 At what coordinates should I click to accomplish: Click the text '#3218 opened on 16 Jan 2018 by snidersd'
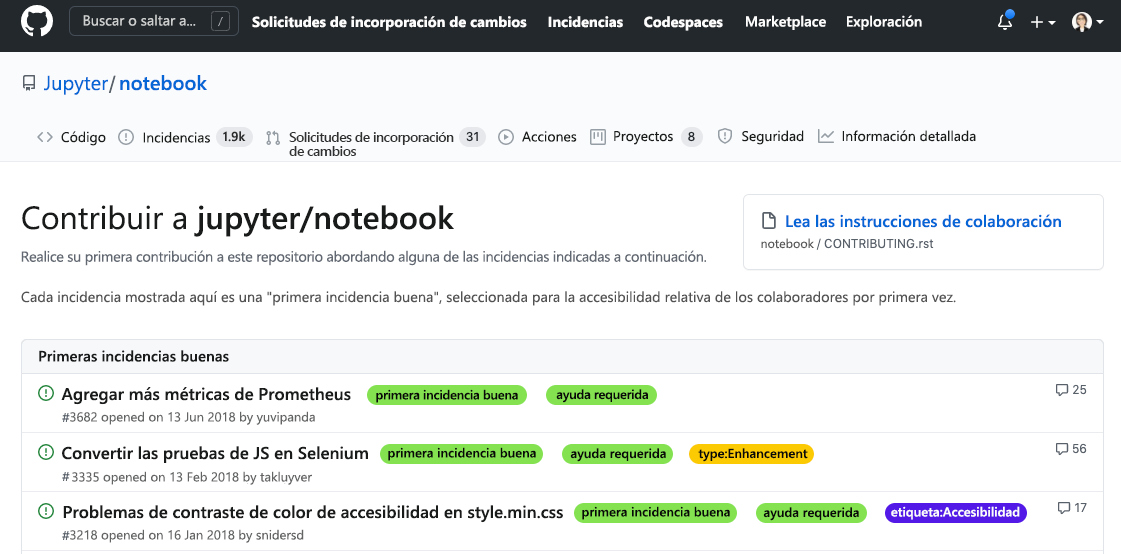(183, 535)
